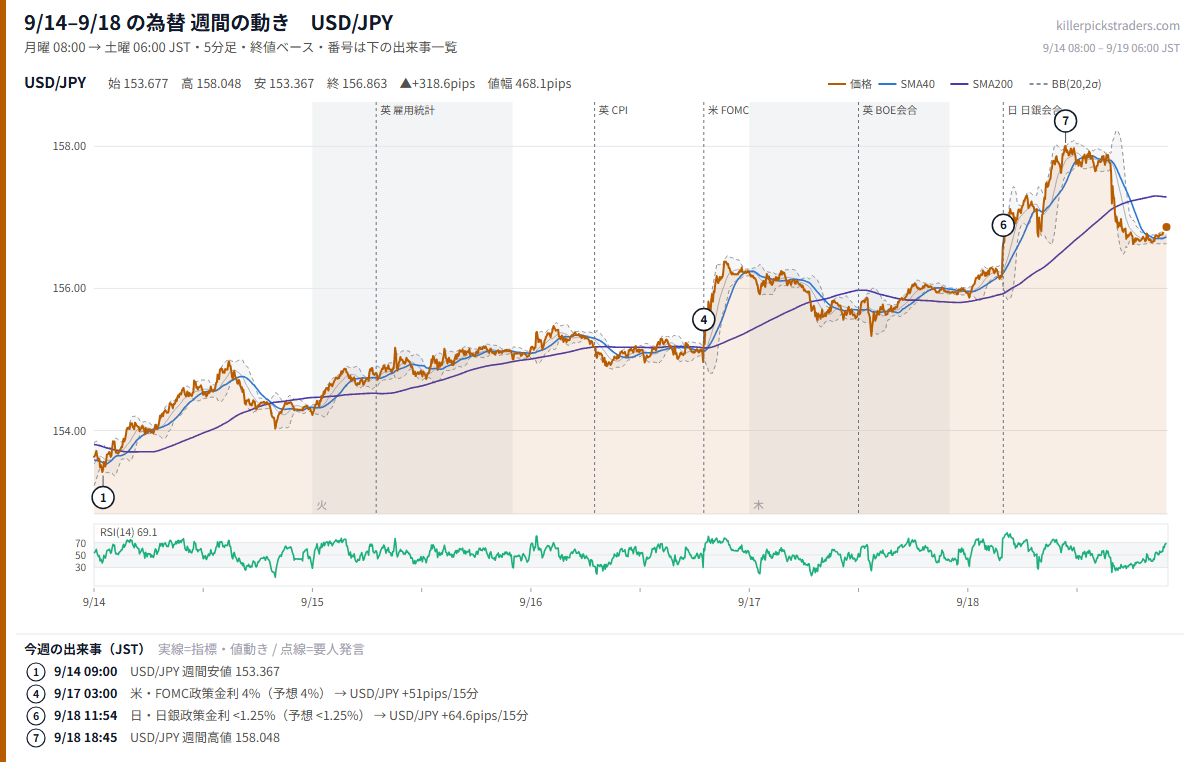
Task: Click the 9/14 date axis label
Action: [94, 602]
